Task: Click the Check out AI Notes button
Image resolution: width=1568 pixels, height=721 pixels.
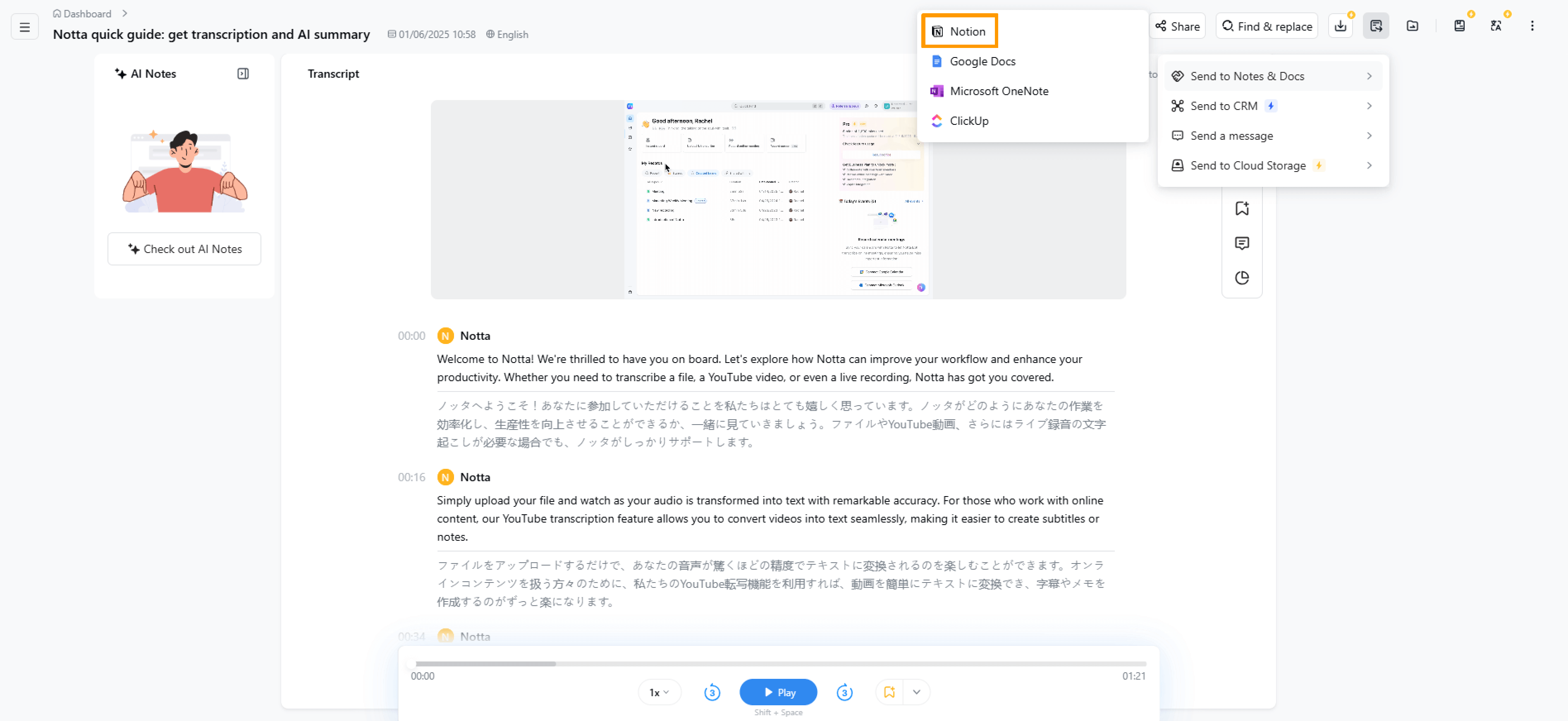Action: (184, 249)
